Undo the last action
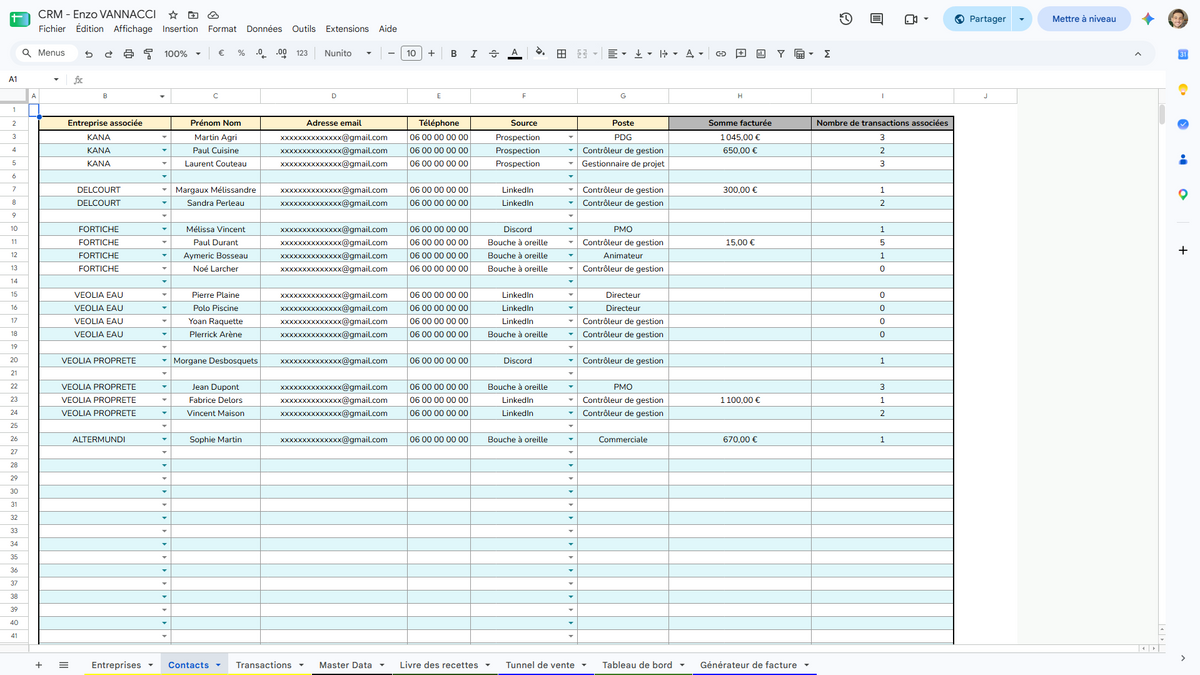This screenshot has width=1200, height=675. (x=89, y=54)
